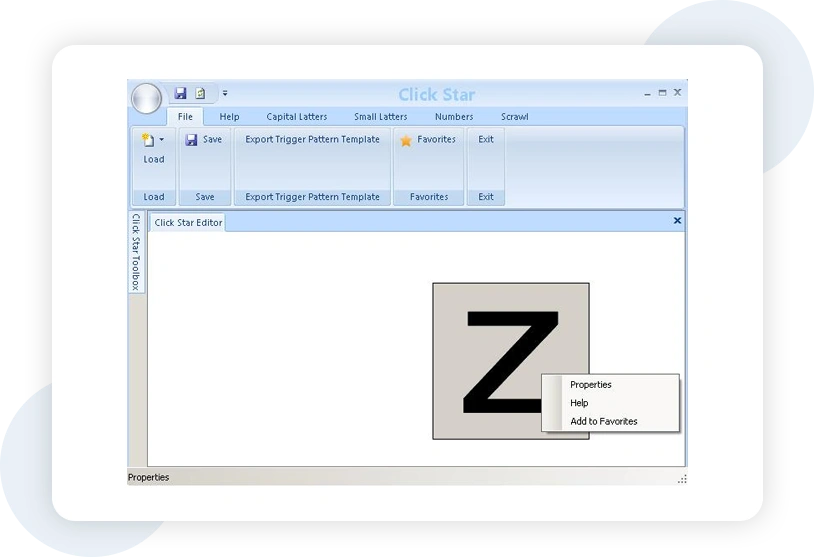Open the Numbers ribbon tab
Screen dimensions: 814x557
454,117
